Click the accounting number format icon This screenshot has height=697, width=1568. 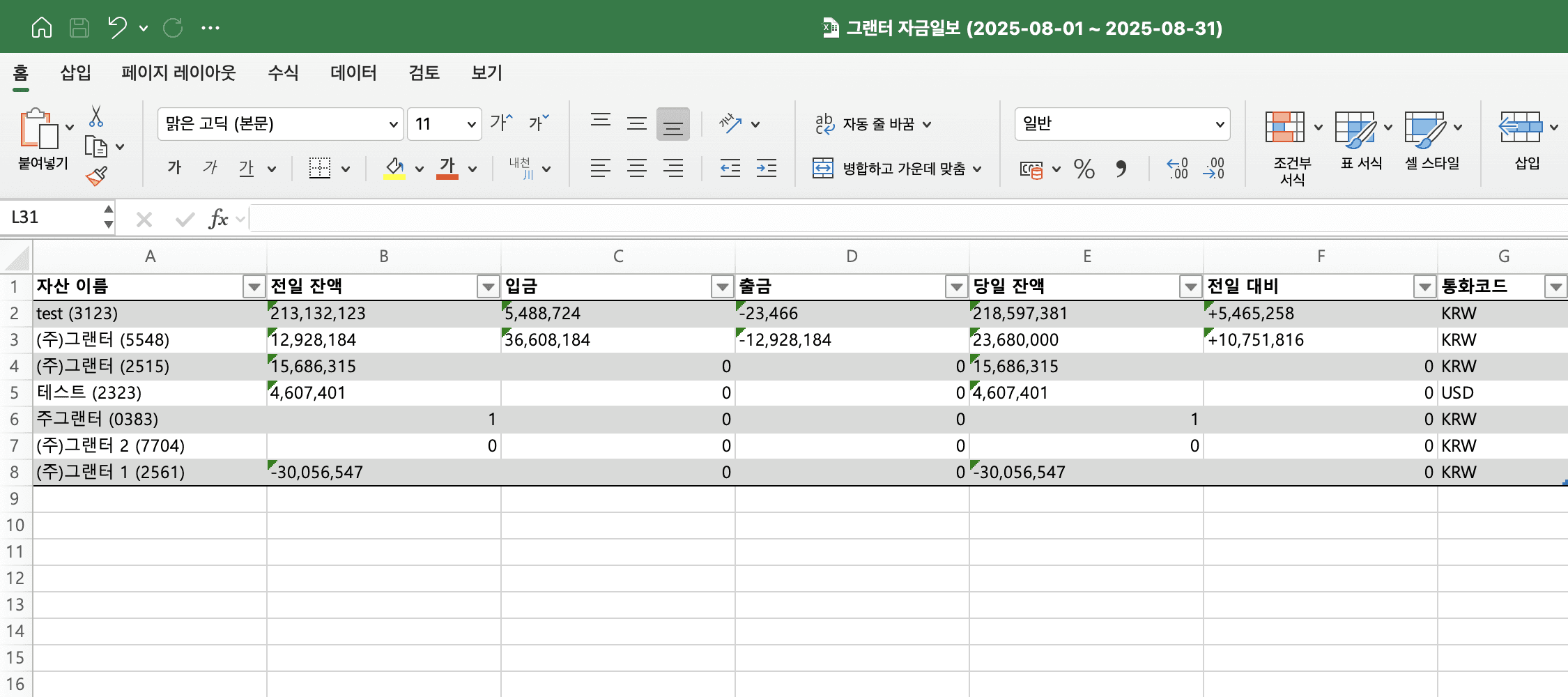[x=1031, y=169]
